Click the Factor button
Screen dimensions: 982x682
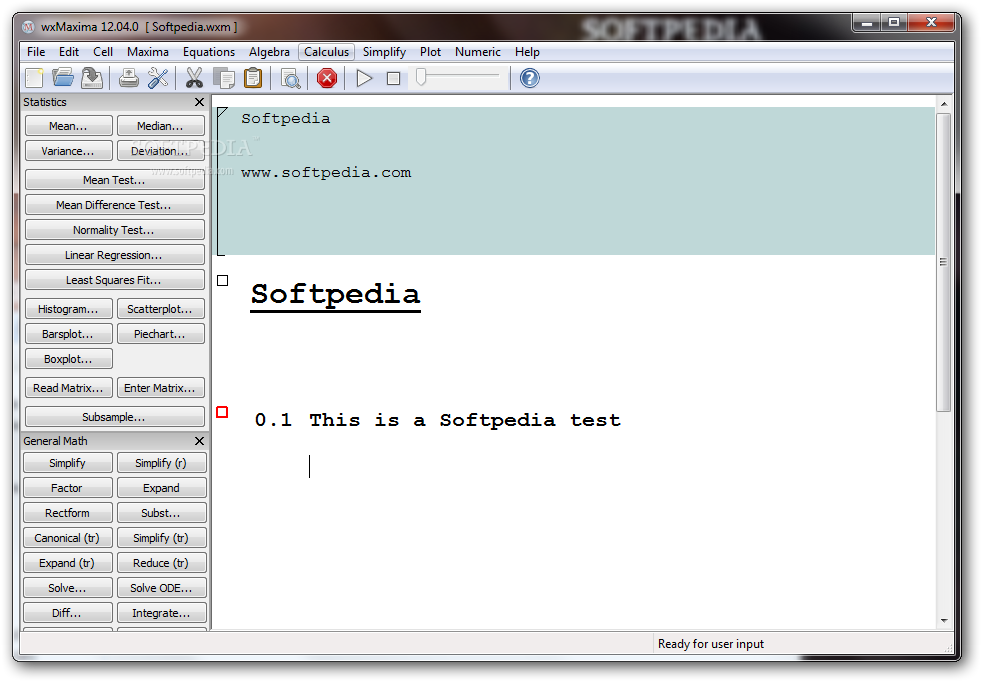(x=68, y=488)
